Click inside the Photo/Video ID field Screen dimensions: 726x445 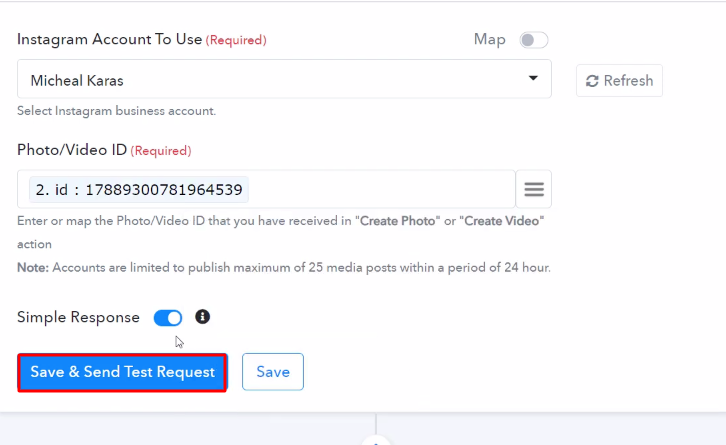pyautogui.click(x=266, y=189)
